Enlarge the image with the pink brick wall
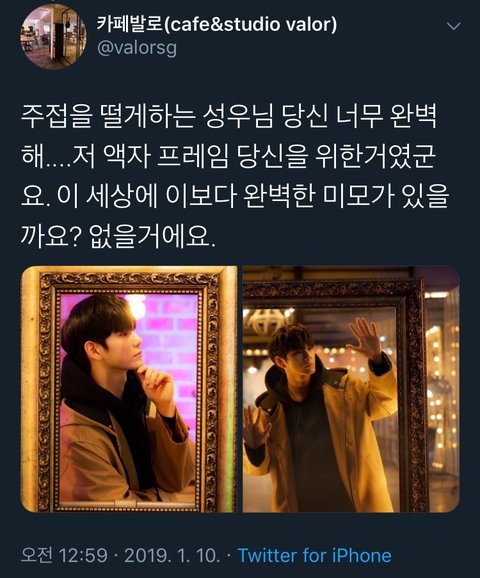 point(129,389)
